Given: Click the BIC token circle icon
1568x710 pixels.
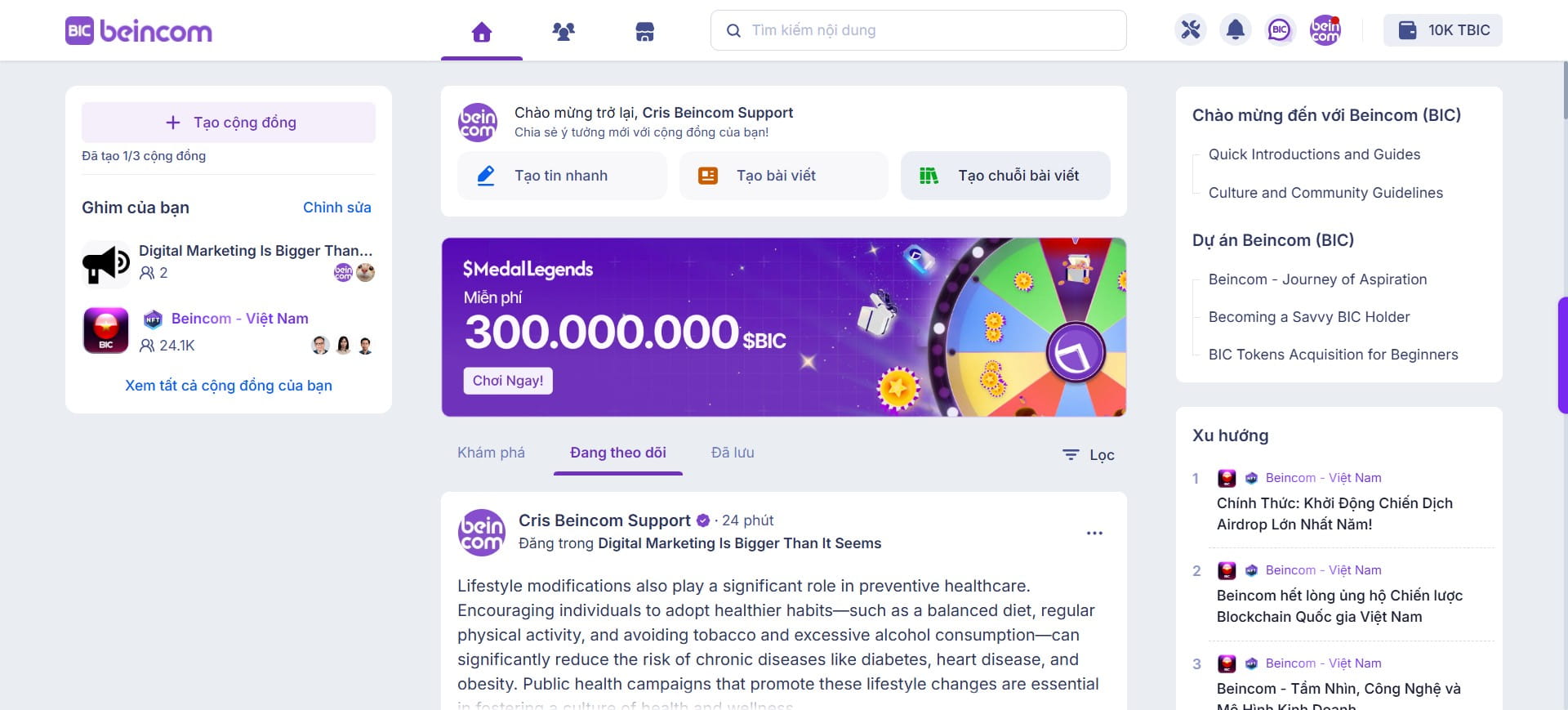Looking at the screenshot, I should pyautogui.click(x=1280, y=30).
